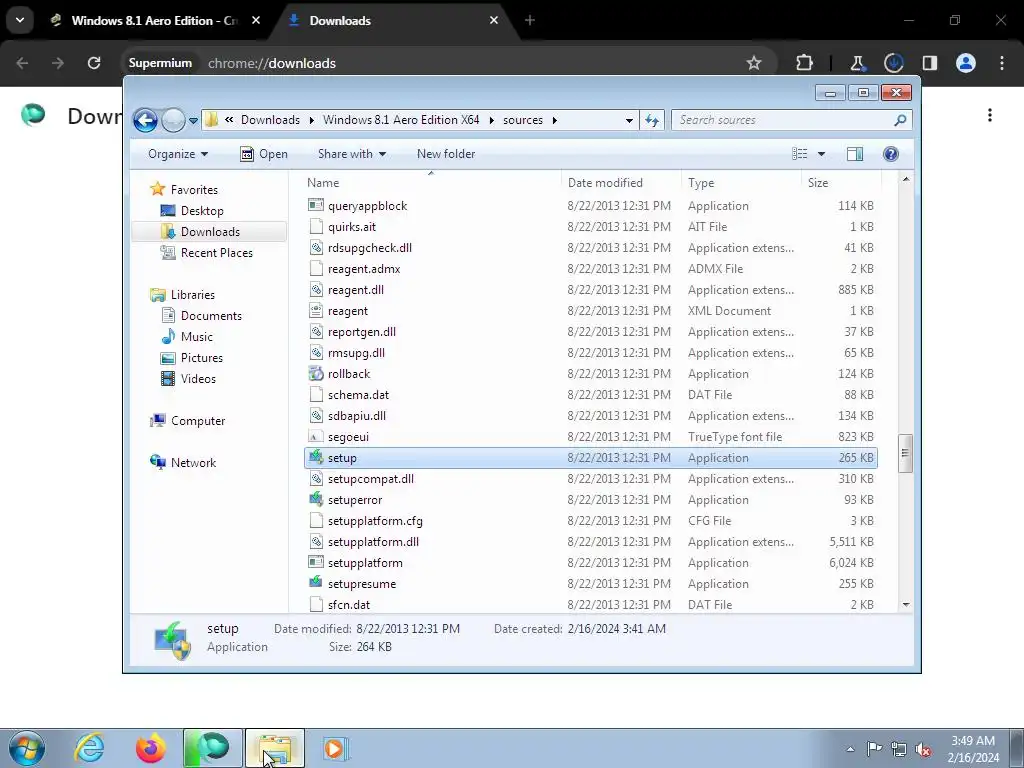Click the Explorer forward navigation arrow
Screen dimensions: 1024x768
(173, 120)
